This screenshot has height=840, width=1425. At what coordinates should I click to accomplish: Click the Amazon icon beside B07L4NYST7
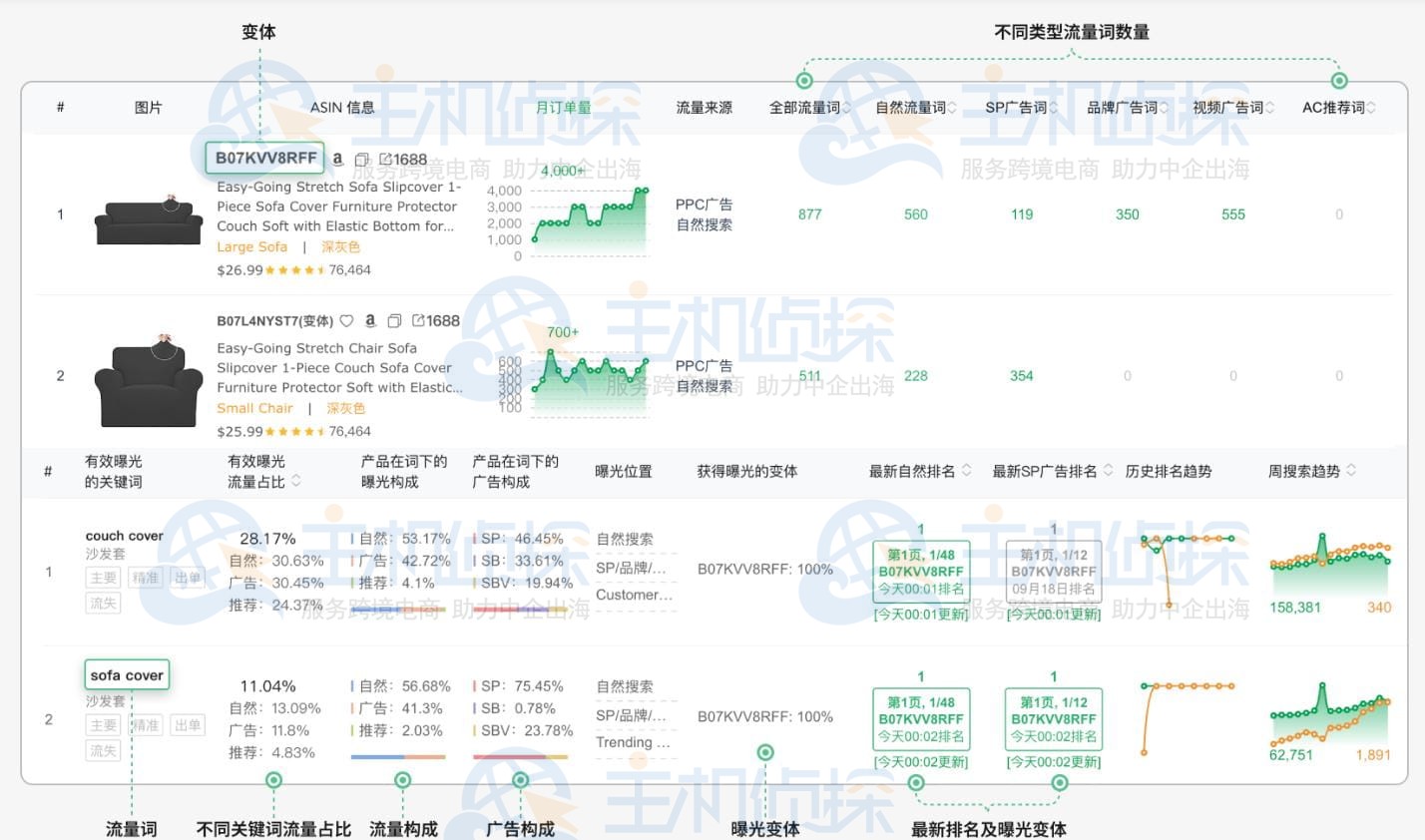[x=370, y=320]
